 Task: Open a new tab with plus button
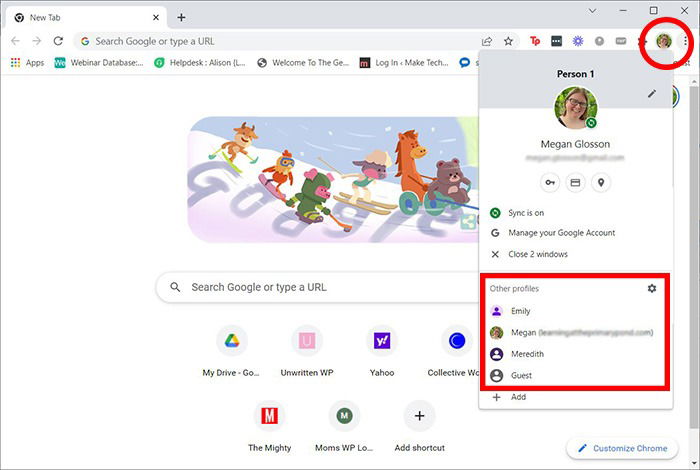tap(181, 17)
